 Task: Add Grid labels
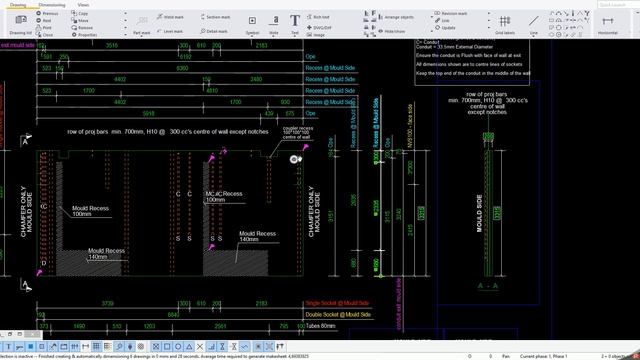[x=505, y=24]
